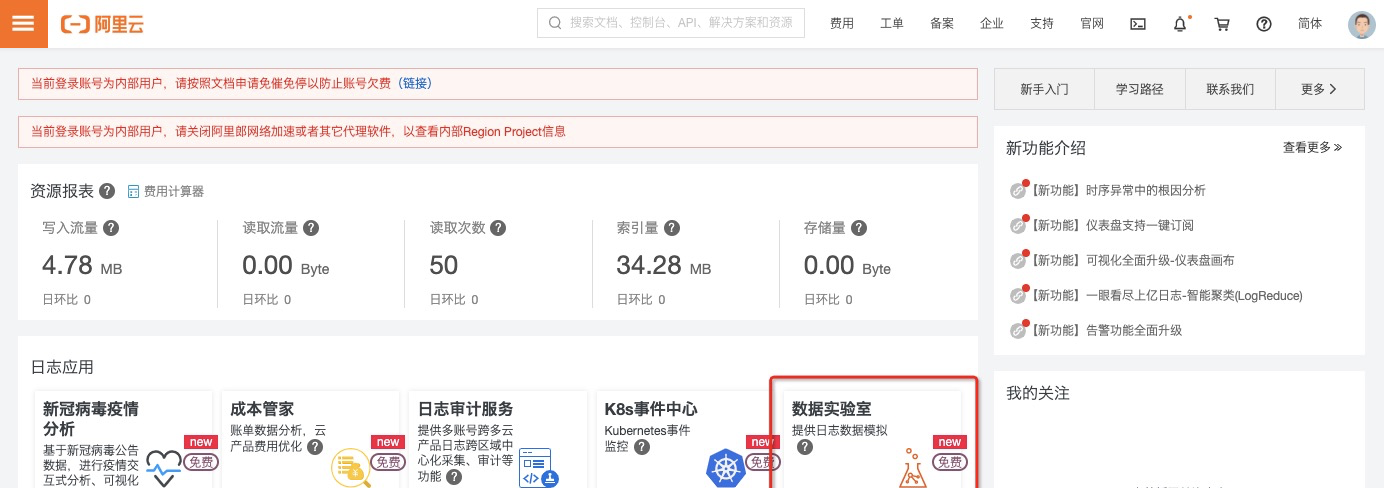The height and width of the screenshot is (488, 1384).
Task: Open the 费用 menu
Action: (842, 24)
